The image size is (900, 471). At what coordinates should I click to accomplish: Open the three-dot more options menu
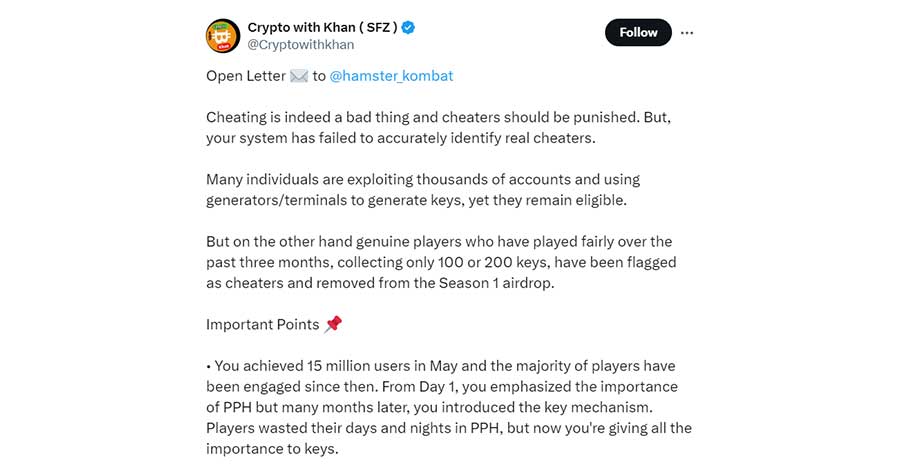coord(687,33)
